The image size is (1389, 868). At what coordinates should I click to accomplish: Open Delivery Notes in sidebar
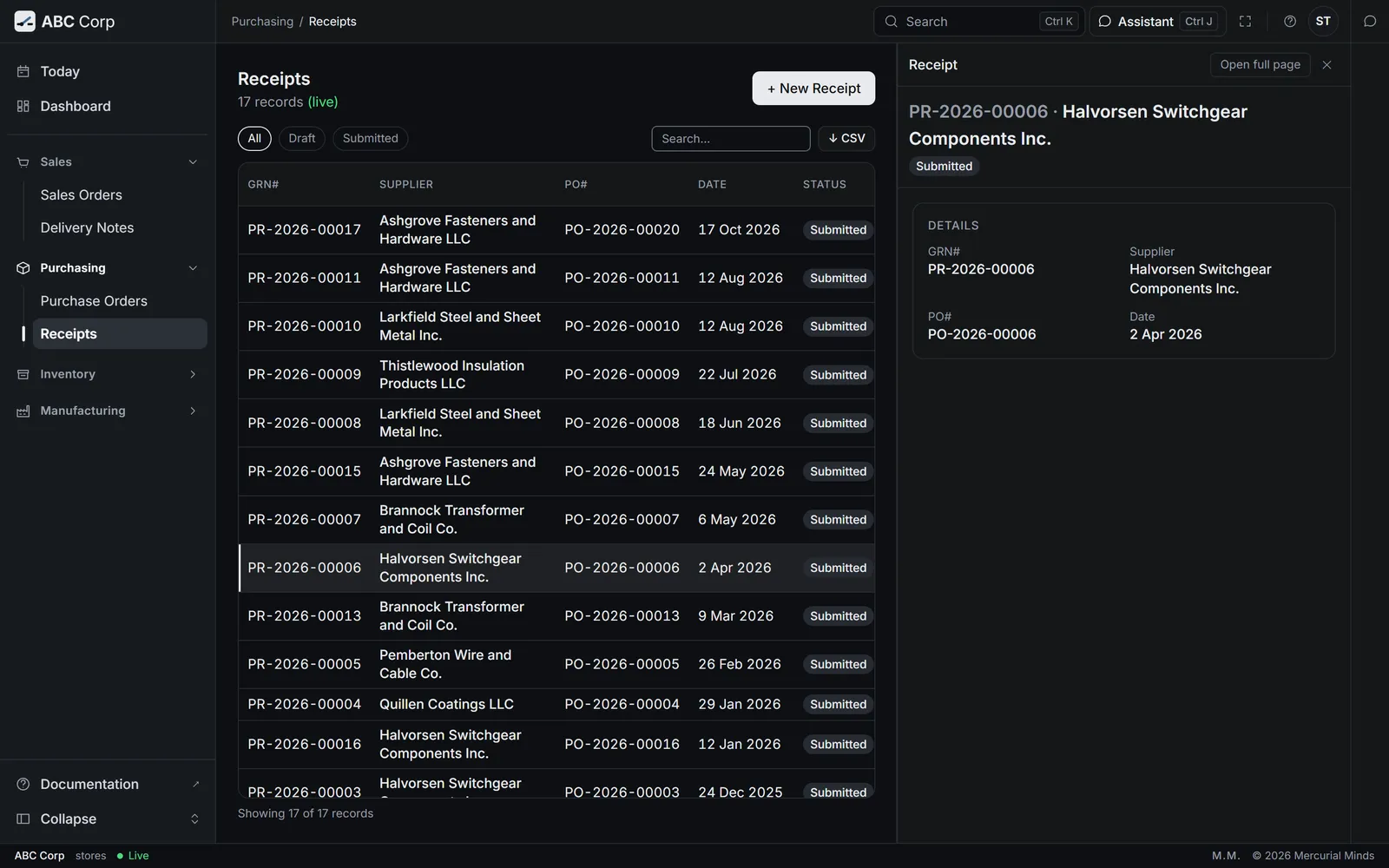pyautogui.click(x=120, y=228)
